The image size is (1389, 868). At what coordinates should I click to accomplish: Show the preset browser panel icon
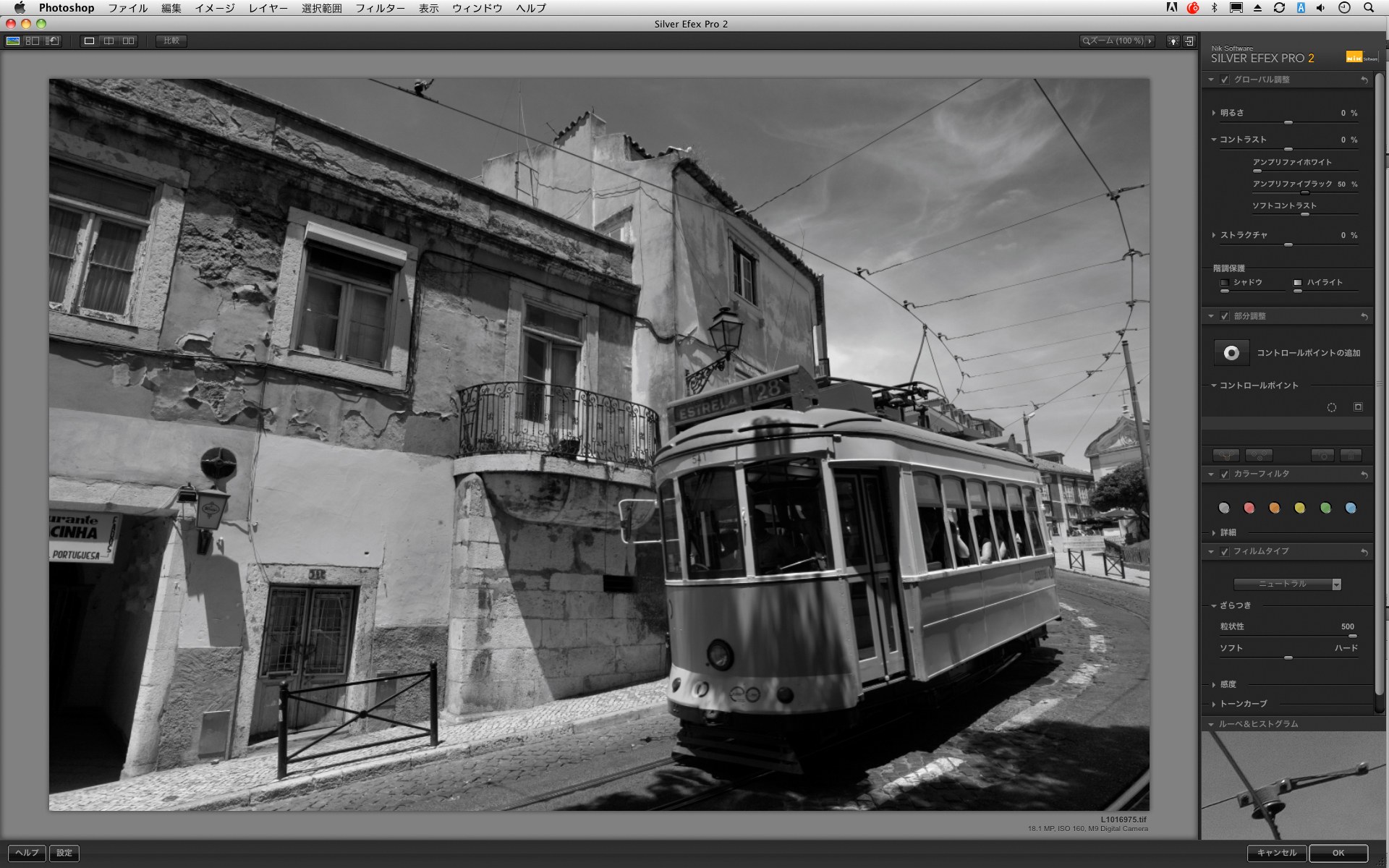(x=33, y=41)
